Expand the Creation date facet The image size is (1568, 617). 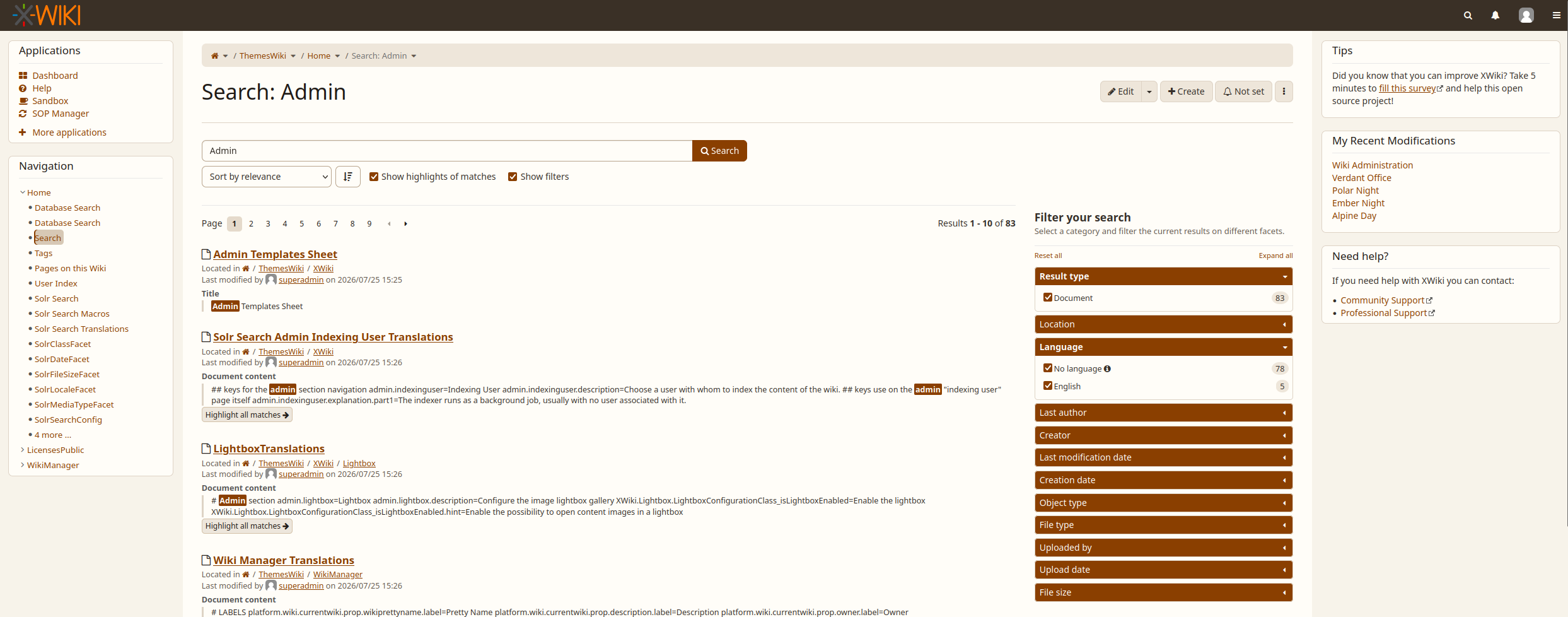[1163, 480]
